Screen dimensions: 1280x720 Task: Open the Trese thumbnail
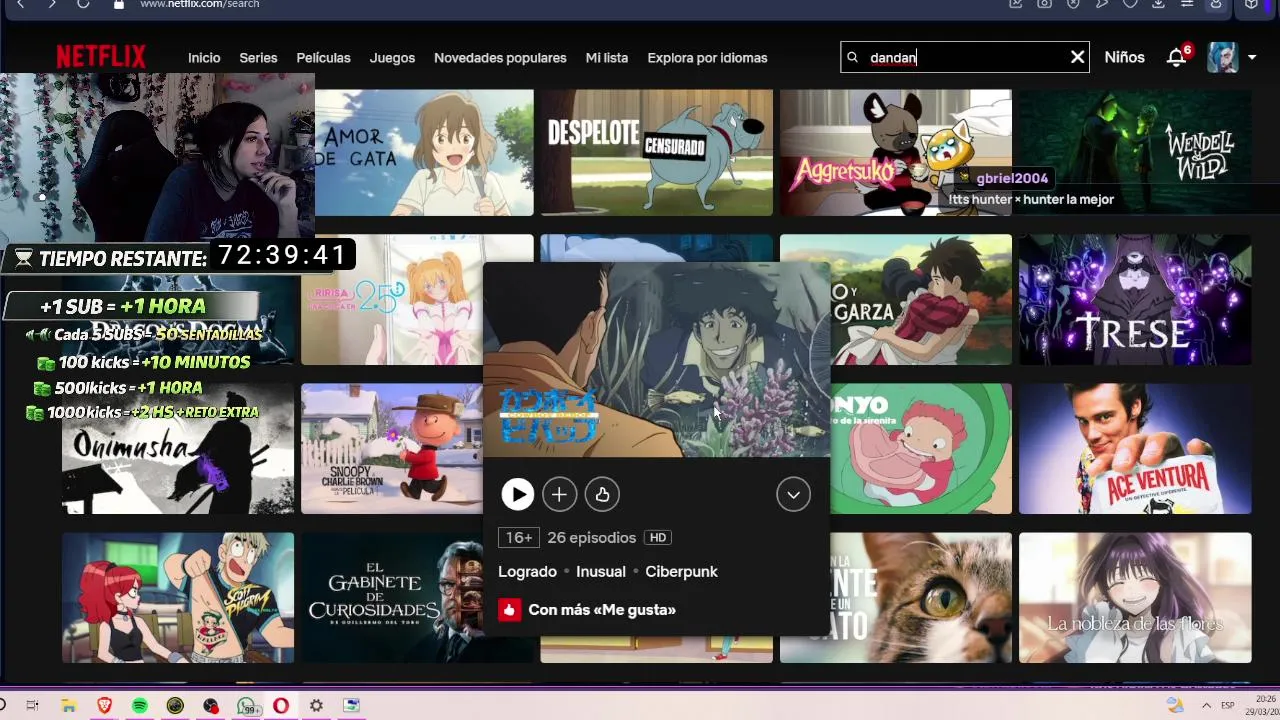[x=1135, y=299]
